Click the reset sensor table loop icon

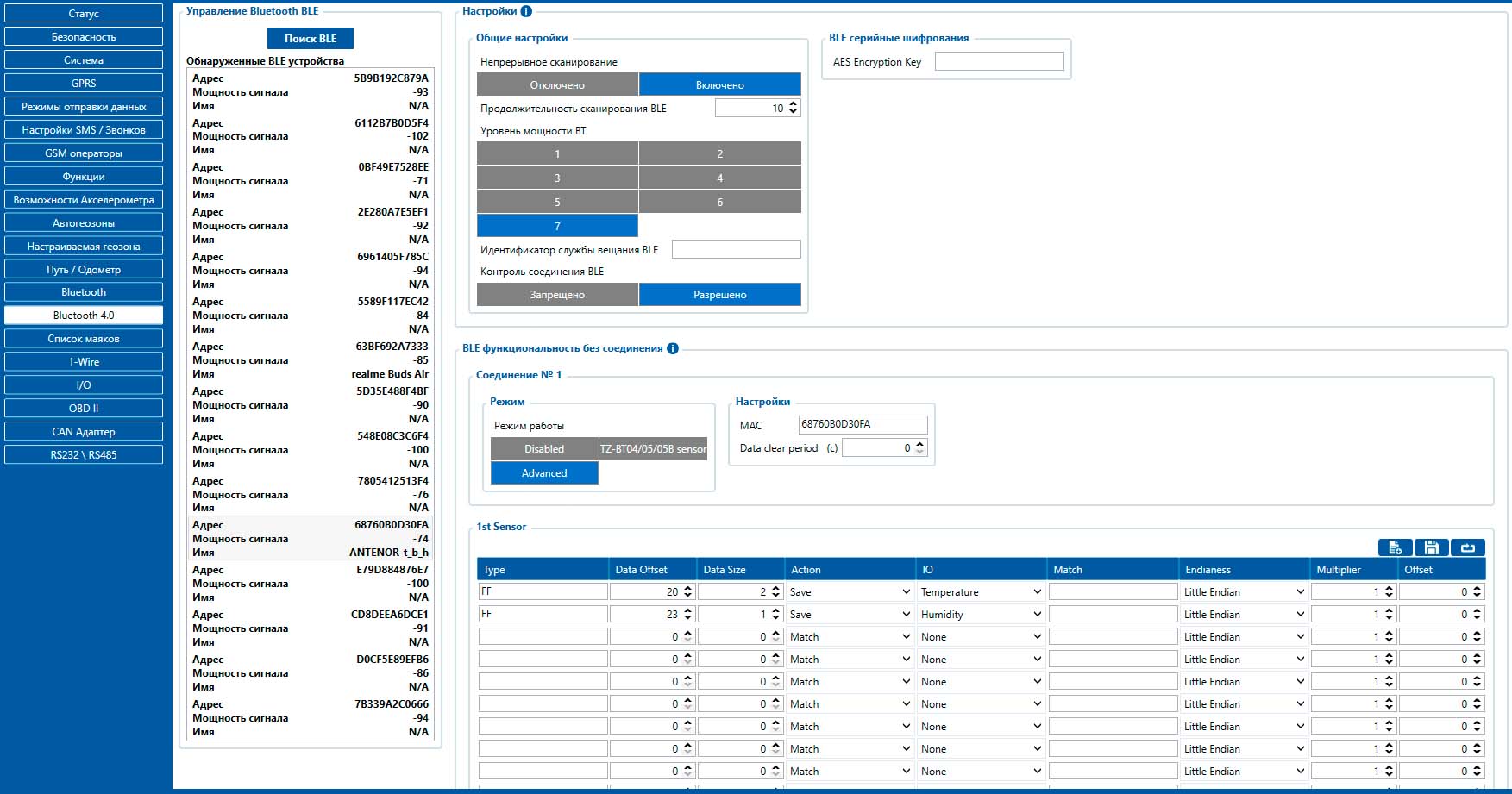(1467, 547)
